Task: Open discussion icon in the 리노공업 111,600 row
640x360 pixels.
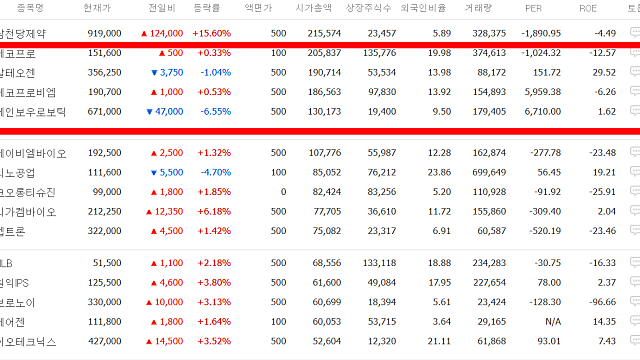Action: coord(635,171)
